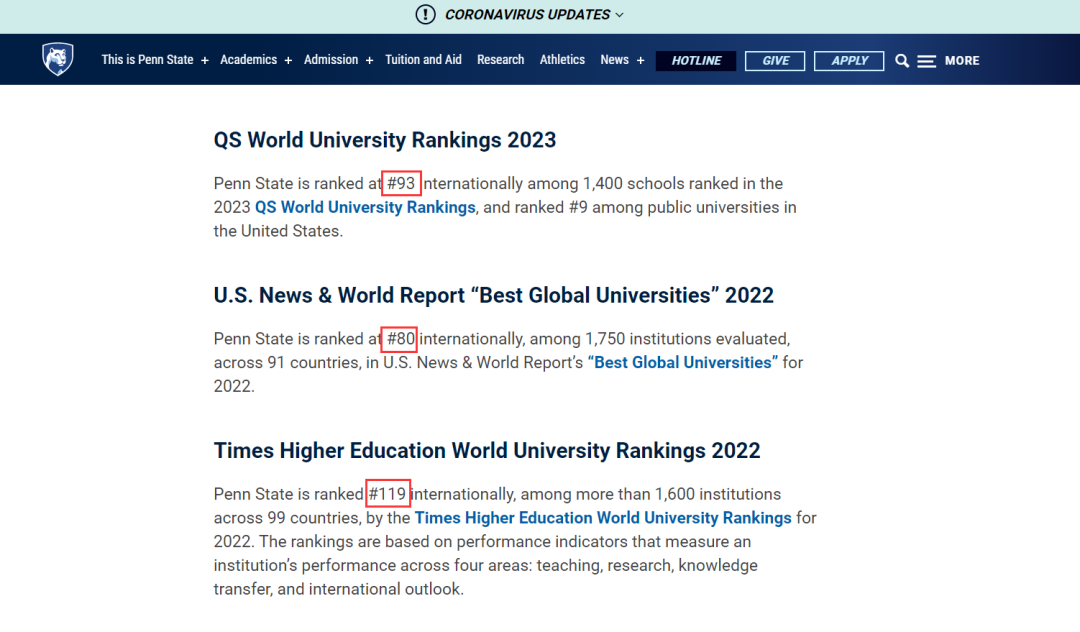This screenshot has height=632, width=1080.
Task: Expand the This is Penn State plus
Action: pos(205,61)
